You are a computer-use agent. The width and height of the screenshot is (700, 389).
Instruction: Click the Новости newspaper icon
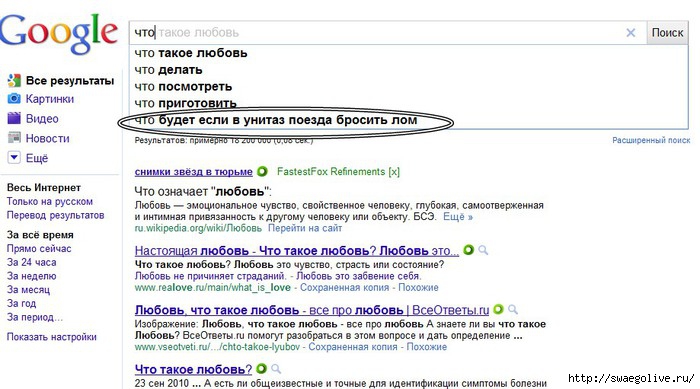click(x=14, y=138)
